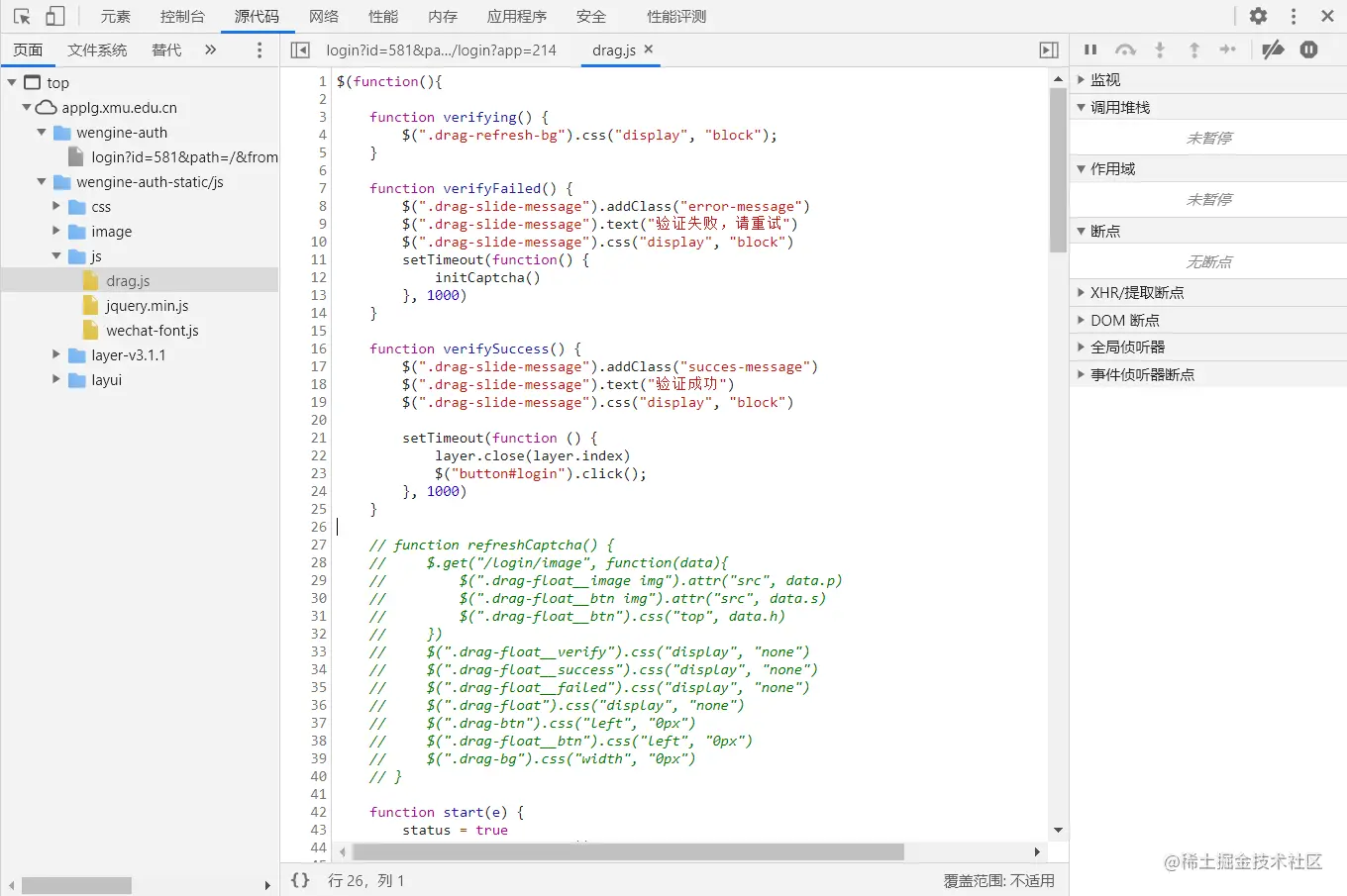Image resolution: width=1347 pixels, height=896 pixels.
Task: Toggle the device toolbar icon
Action: tap(55, 17)
